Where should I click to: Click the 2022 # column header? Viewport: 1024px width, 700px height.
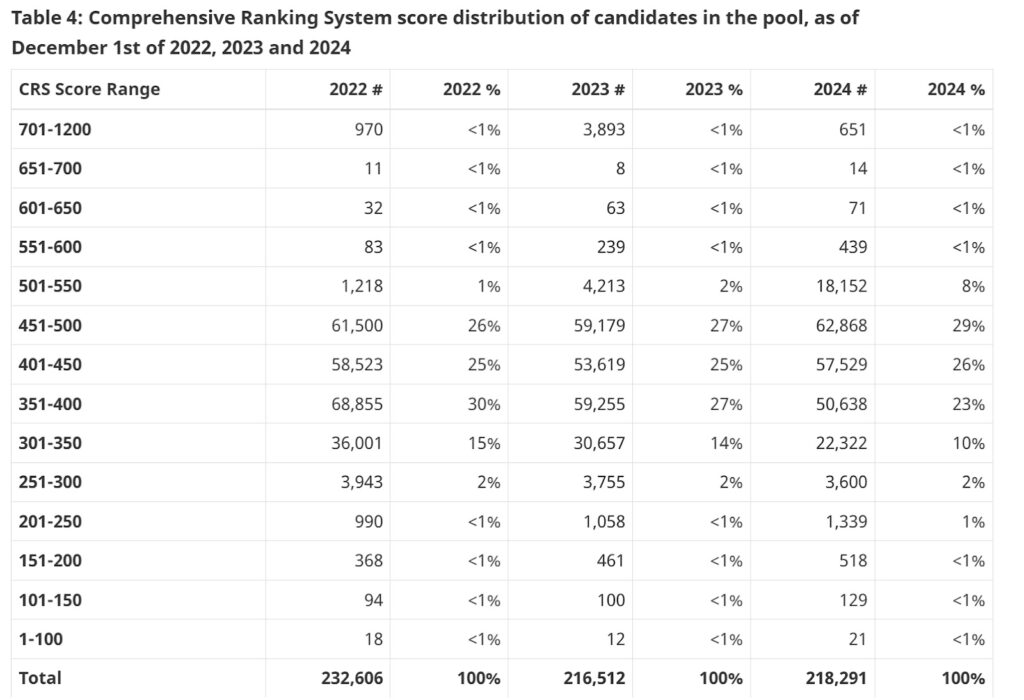pyautogui.click(x=356, y=89)
